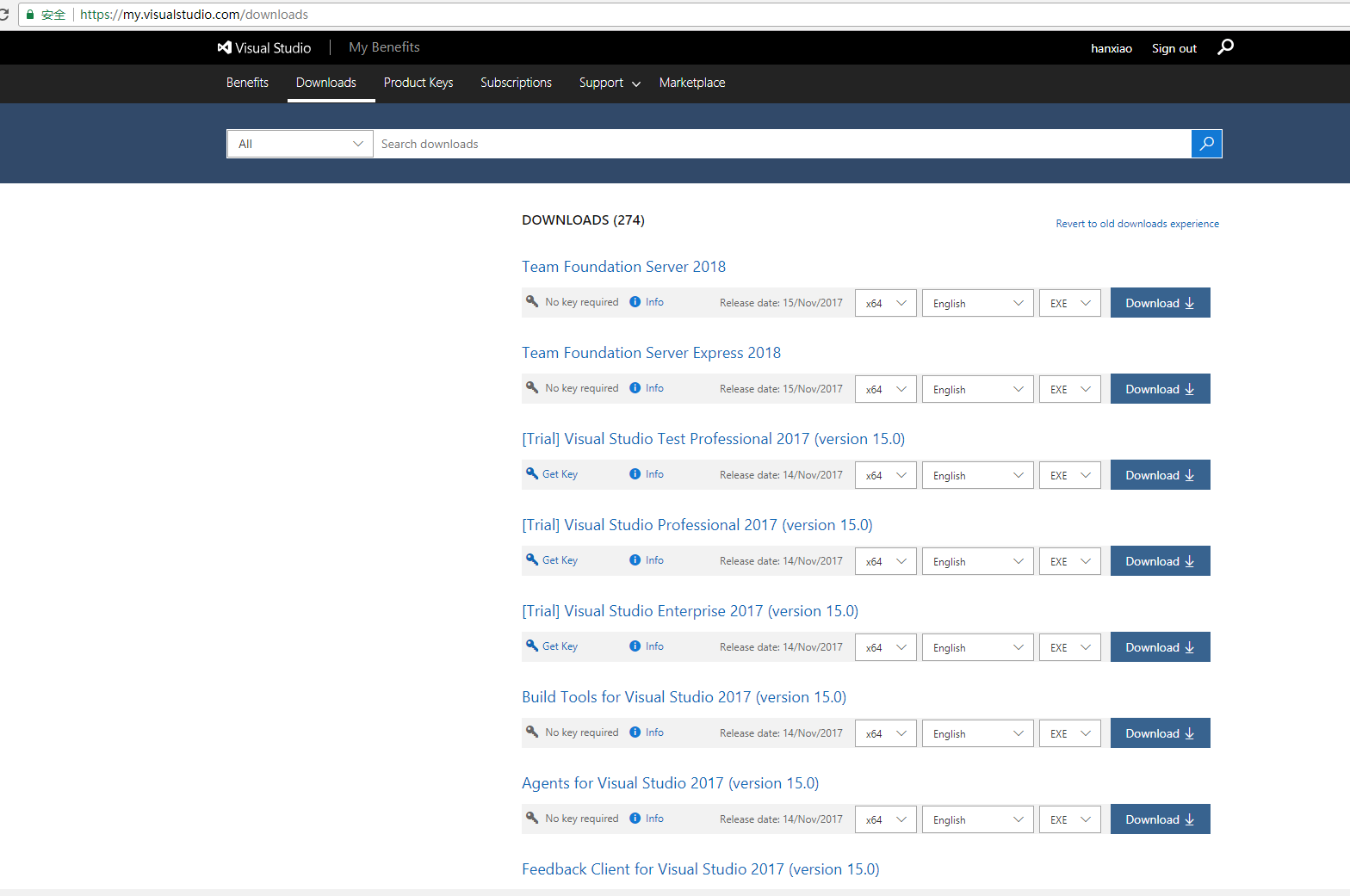Screen dimensions: 1350x896
Task: Open the Marketplace tab
Action: click(x=692, y=83)
